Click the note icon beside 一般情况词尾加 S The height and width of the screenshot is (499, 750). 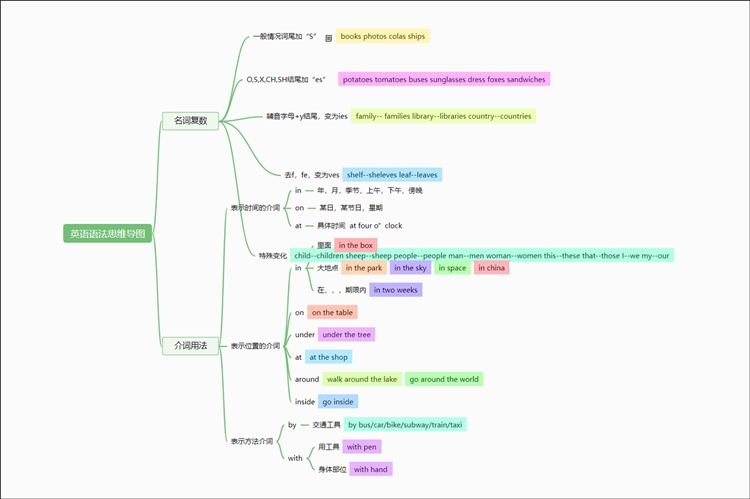tap(328, 38)
